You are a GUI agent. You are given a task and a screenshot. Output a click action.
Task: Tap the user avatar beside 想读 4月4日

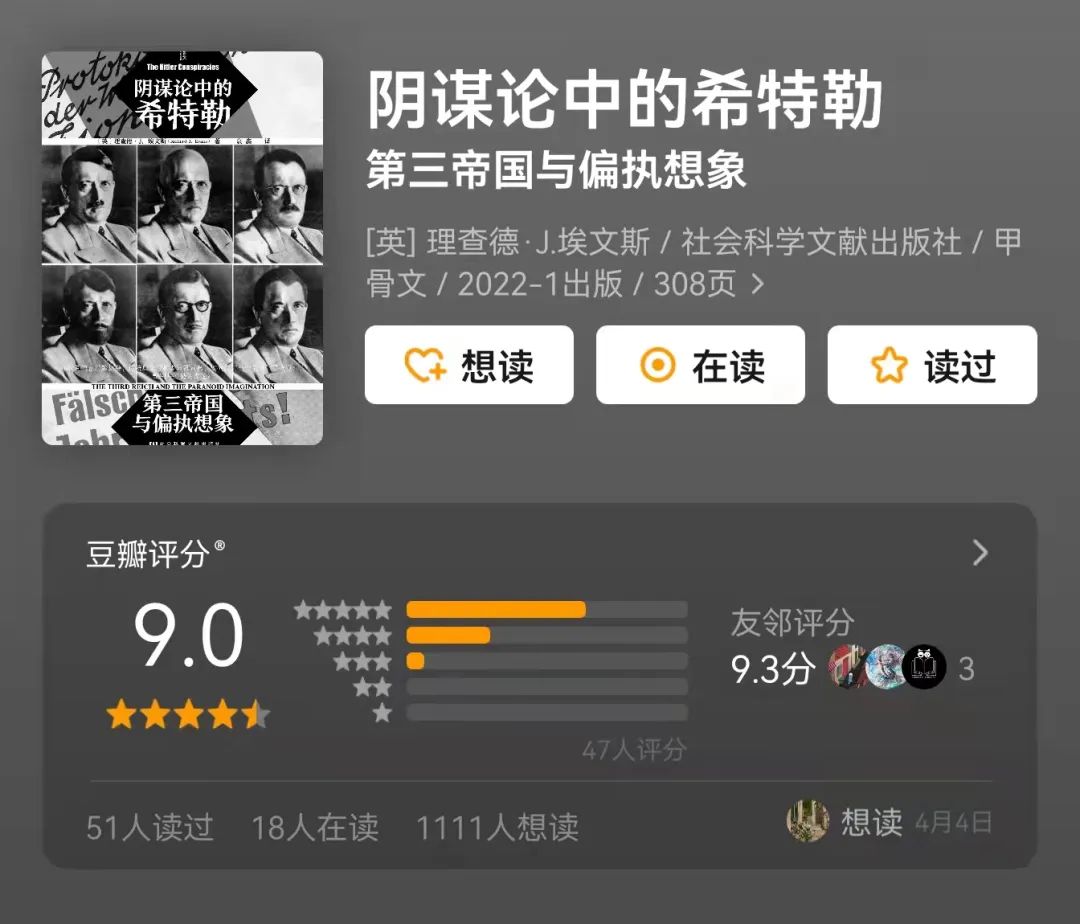(807, 821)
